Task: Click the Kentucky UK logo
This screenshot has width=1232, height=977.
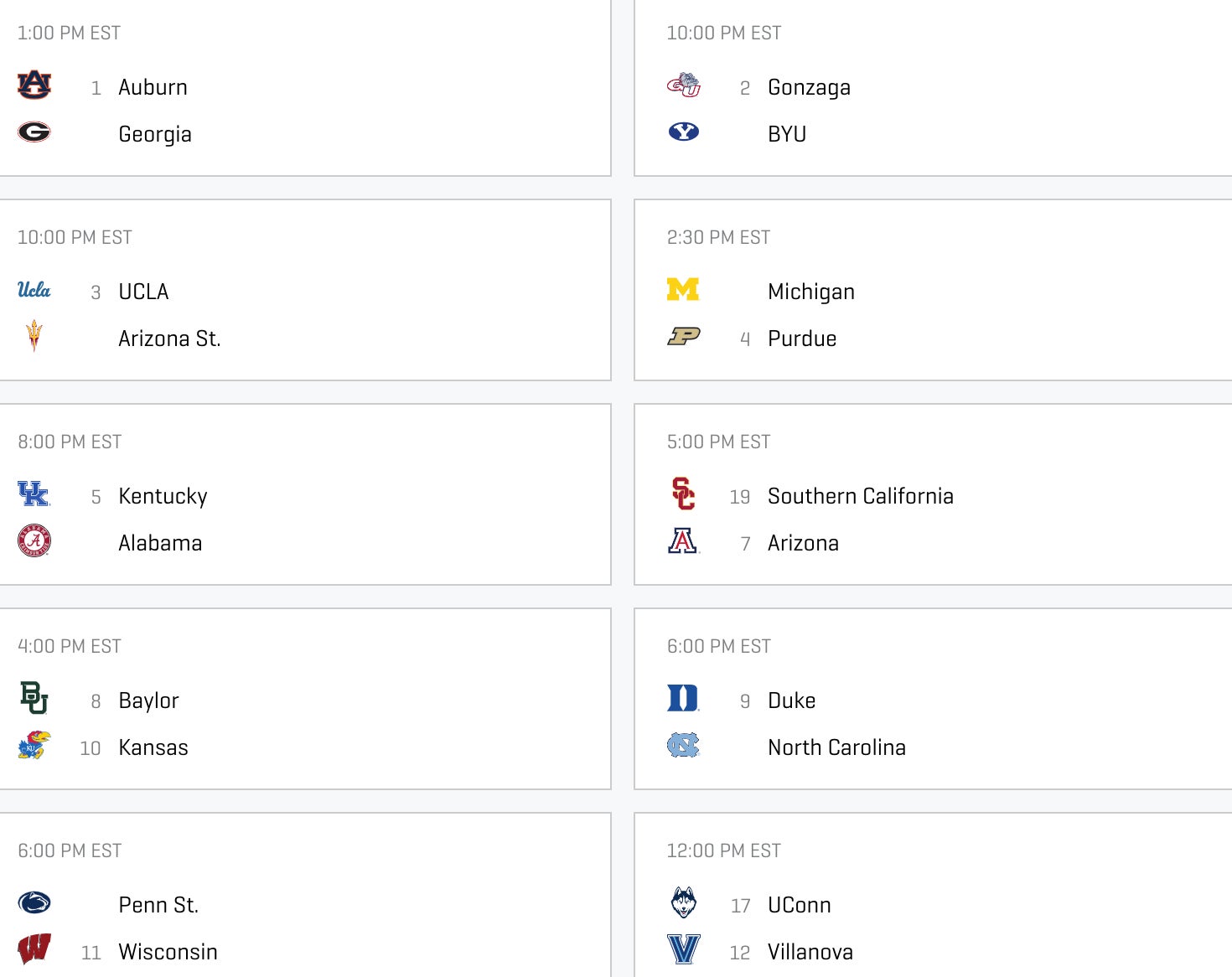Action: point(34,494)
